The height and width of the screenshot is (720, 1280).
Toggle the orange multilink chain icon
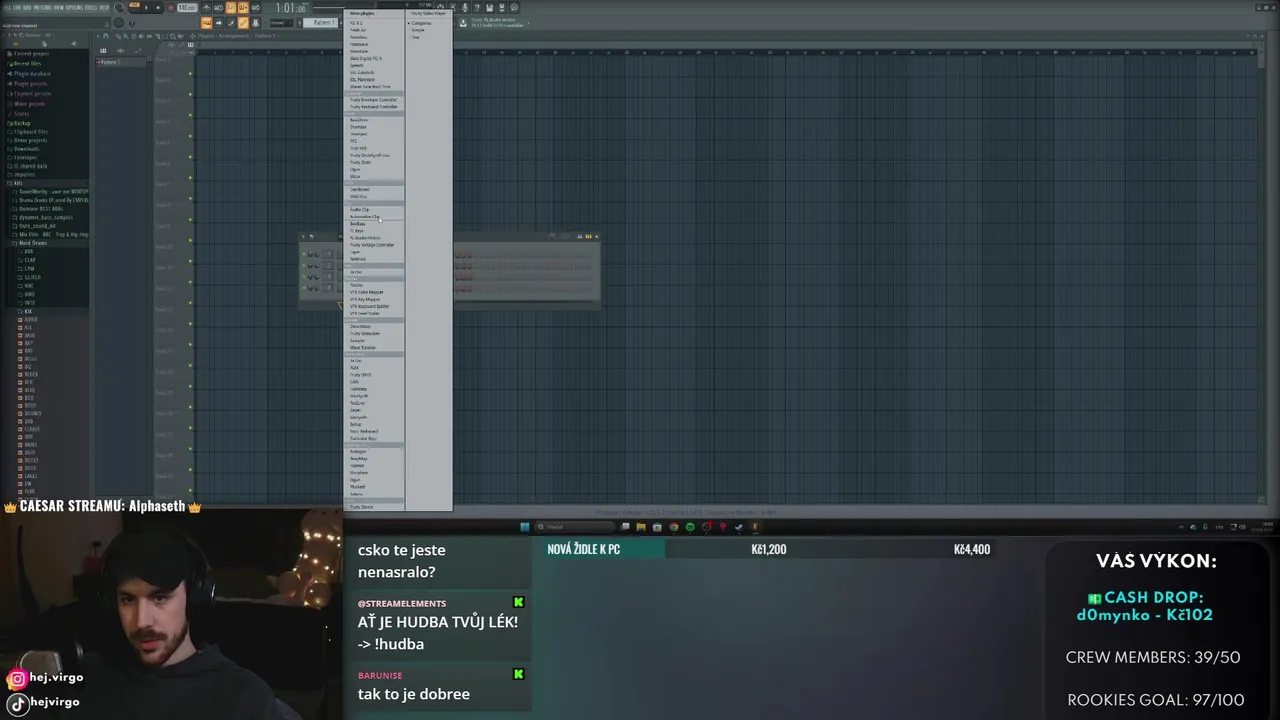point(243,22)
